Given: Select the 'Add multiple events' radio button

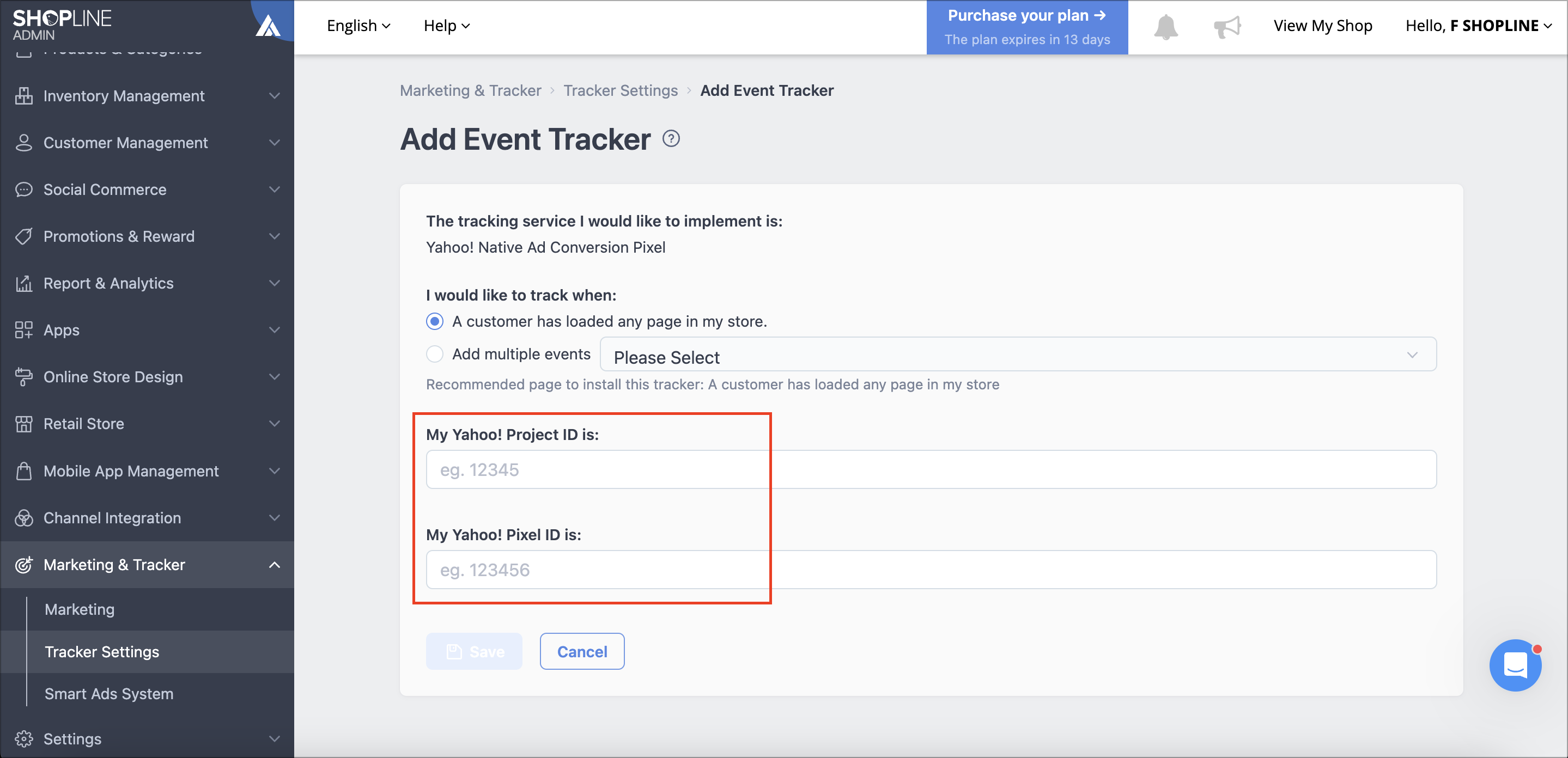Looking at the screenshot, I should [x=435, y=354].
